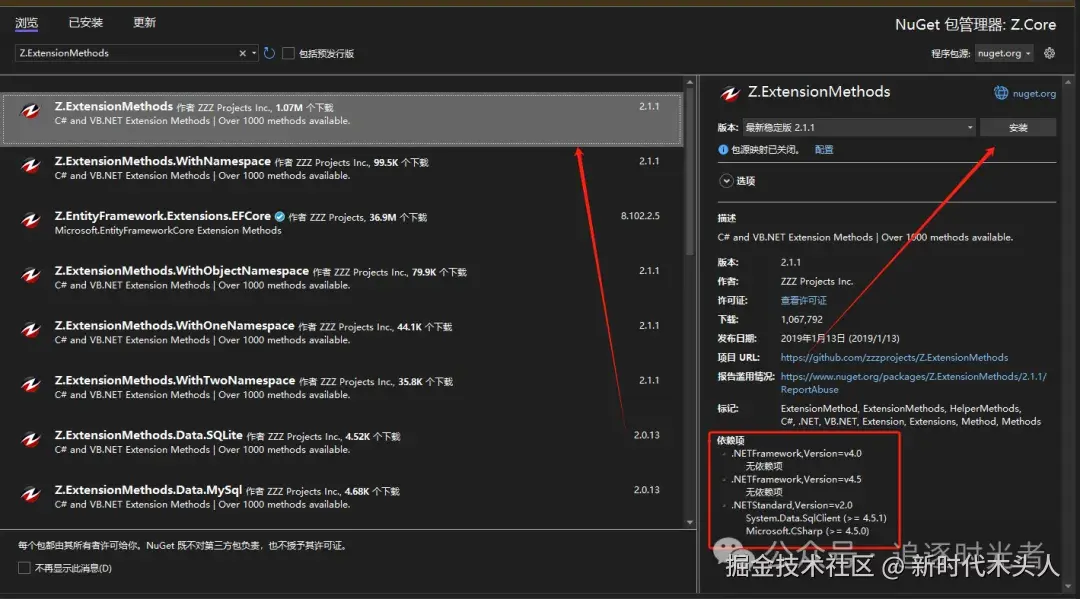Image resolution: width=1080 pixels, height=599 pixels.
Task: Collapse the .NETFramework,Version=v4.5 dependency node
Action: pos(723,479)
